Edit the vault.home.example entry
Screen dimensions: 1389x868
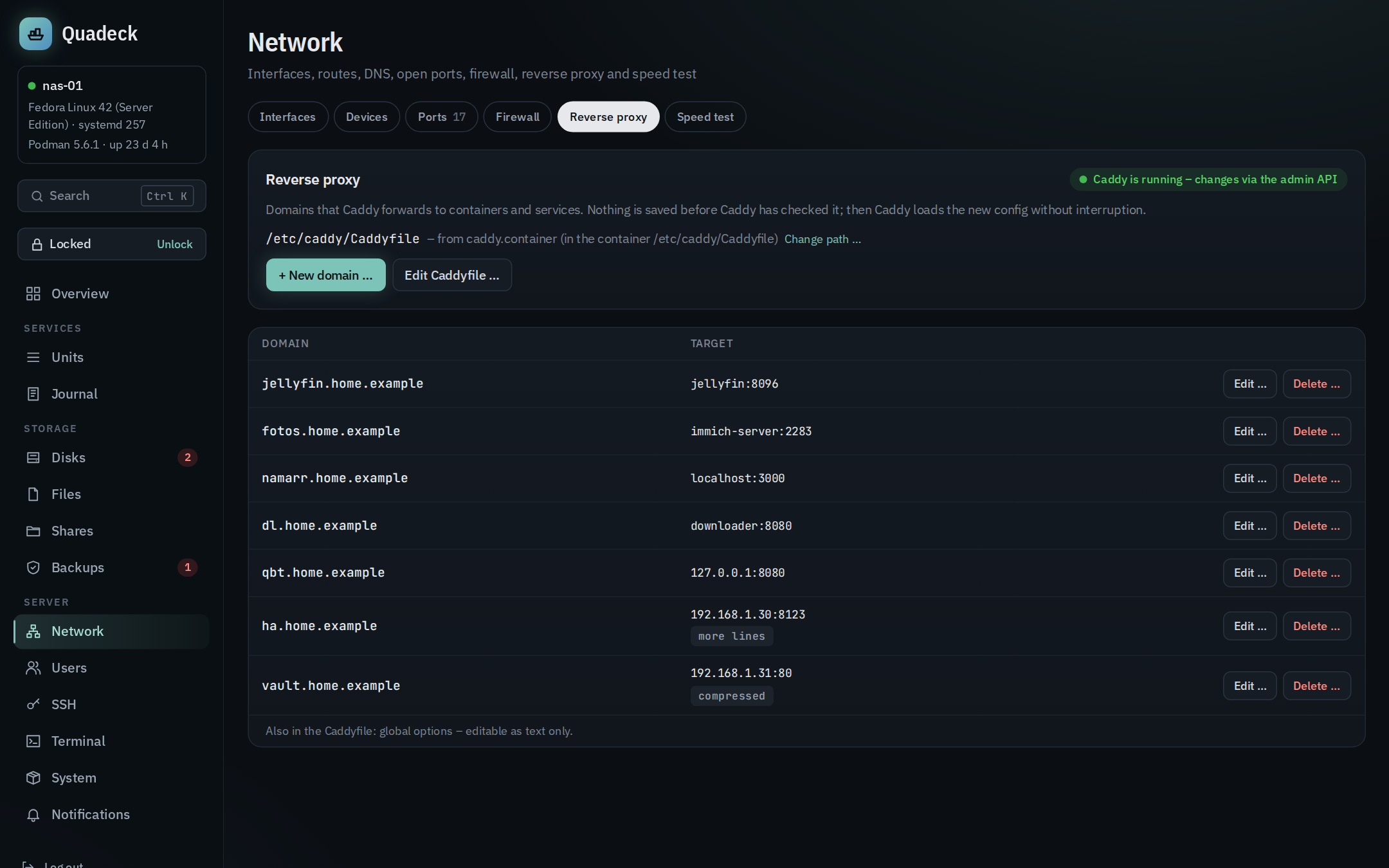[x=1249, y=686]
